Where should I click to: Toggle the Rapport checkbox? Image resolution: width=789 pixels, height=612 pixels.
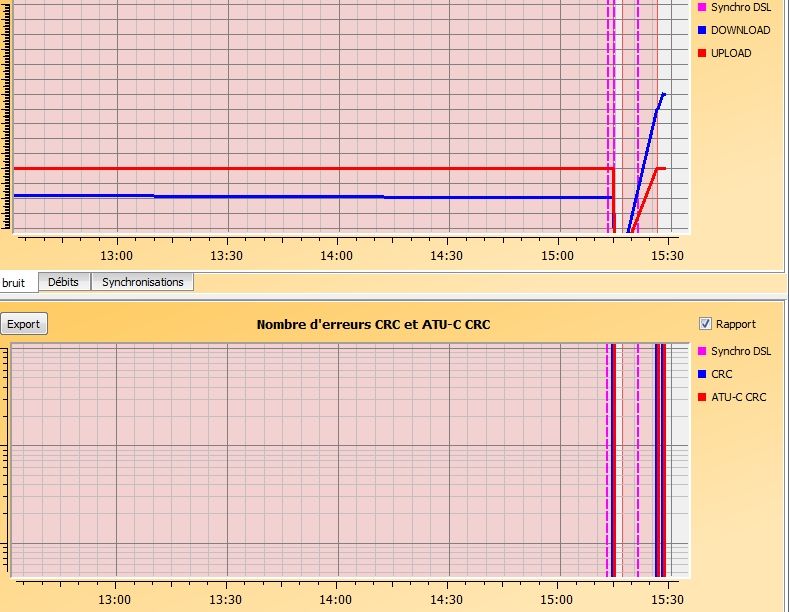706,324
